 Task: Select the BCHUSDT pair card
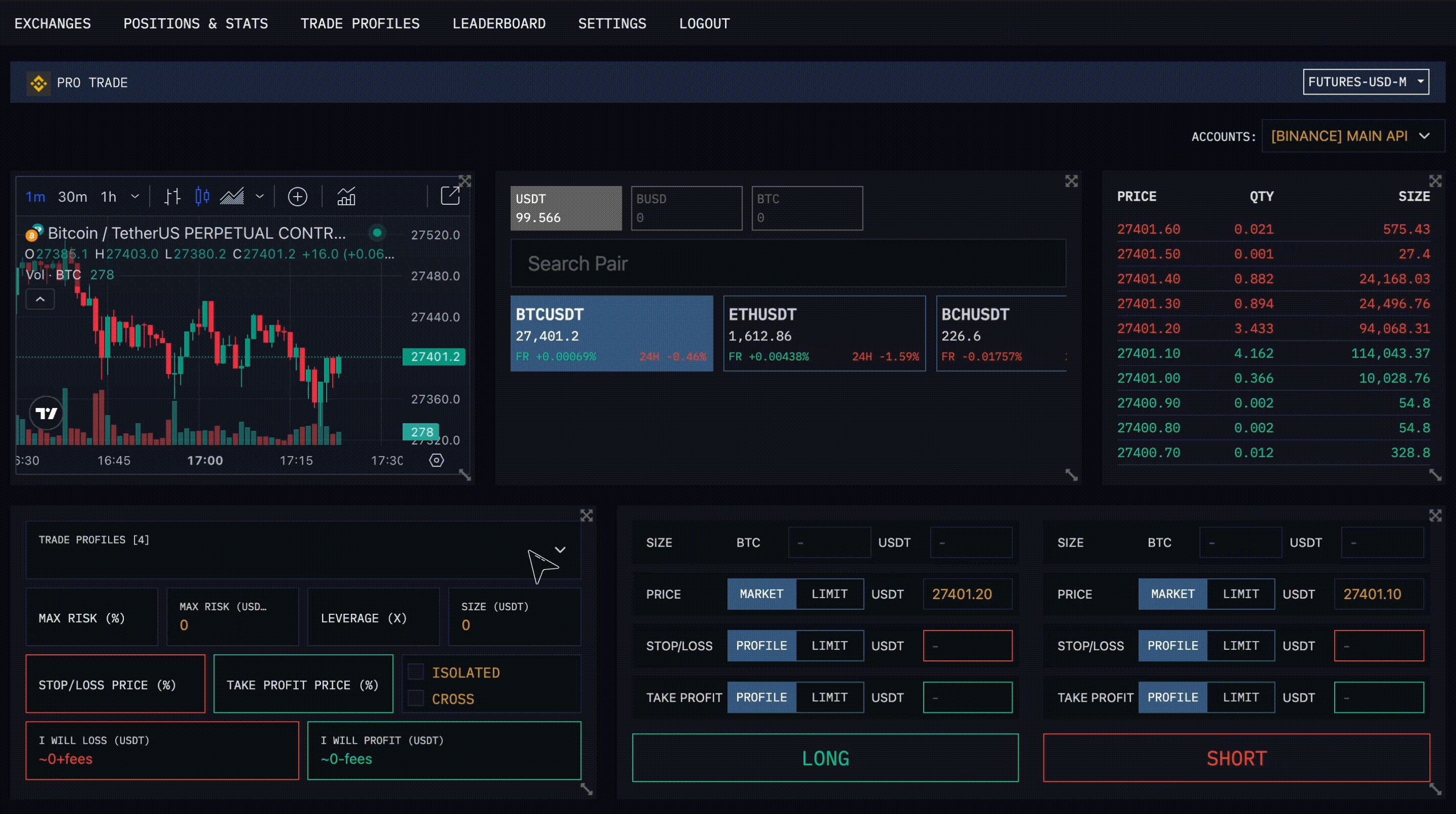(x=1001, y=334)
